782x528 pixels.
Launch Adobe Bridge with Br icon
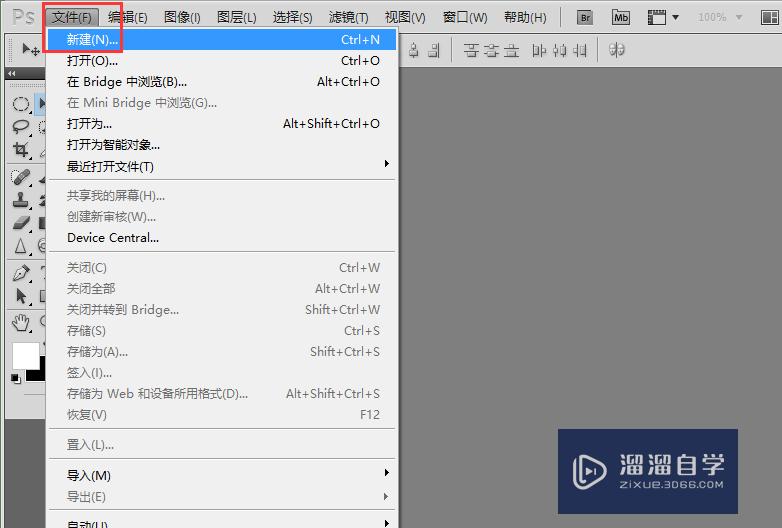coord(585,17)
